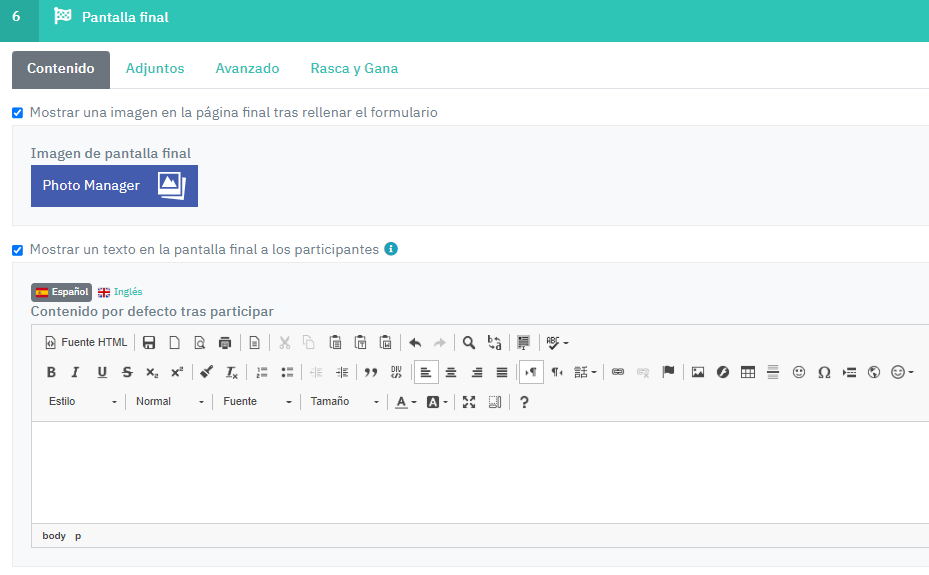
Task: Click the Select All icon
Action: point(523,342)
